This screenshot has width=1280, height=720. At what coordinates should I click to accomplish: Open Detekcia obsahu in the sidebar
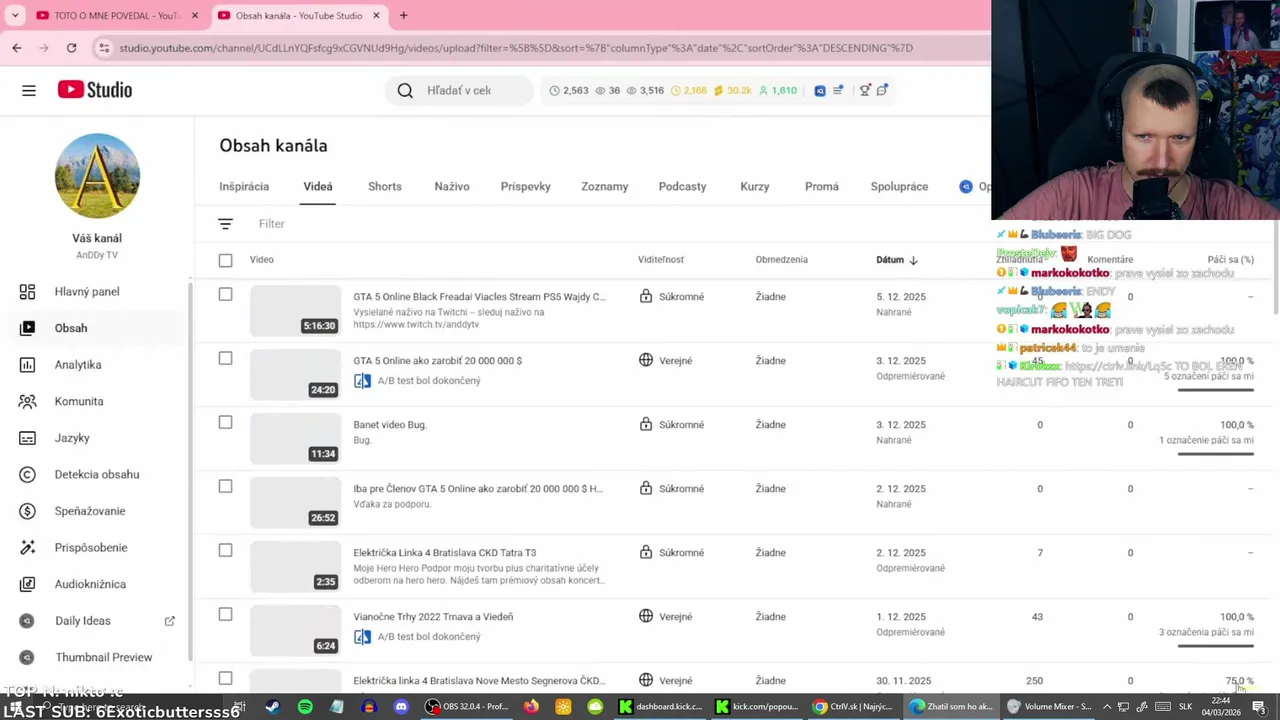coord(97,474)
